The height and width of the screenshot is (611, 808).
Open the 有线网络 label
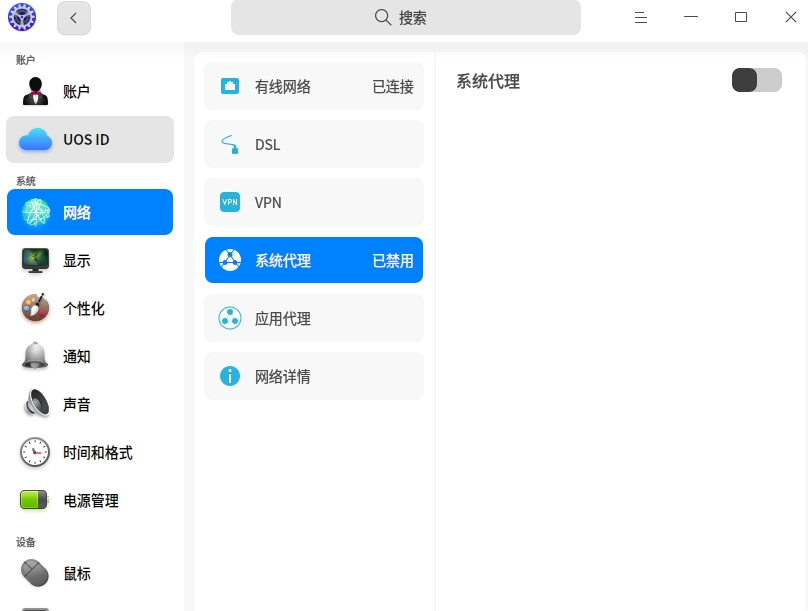point(282,87)
